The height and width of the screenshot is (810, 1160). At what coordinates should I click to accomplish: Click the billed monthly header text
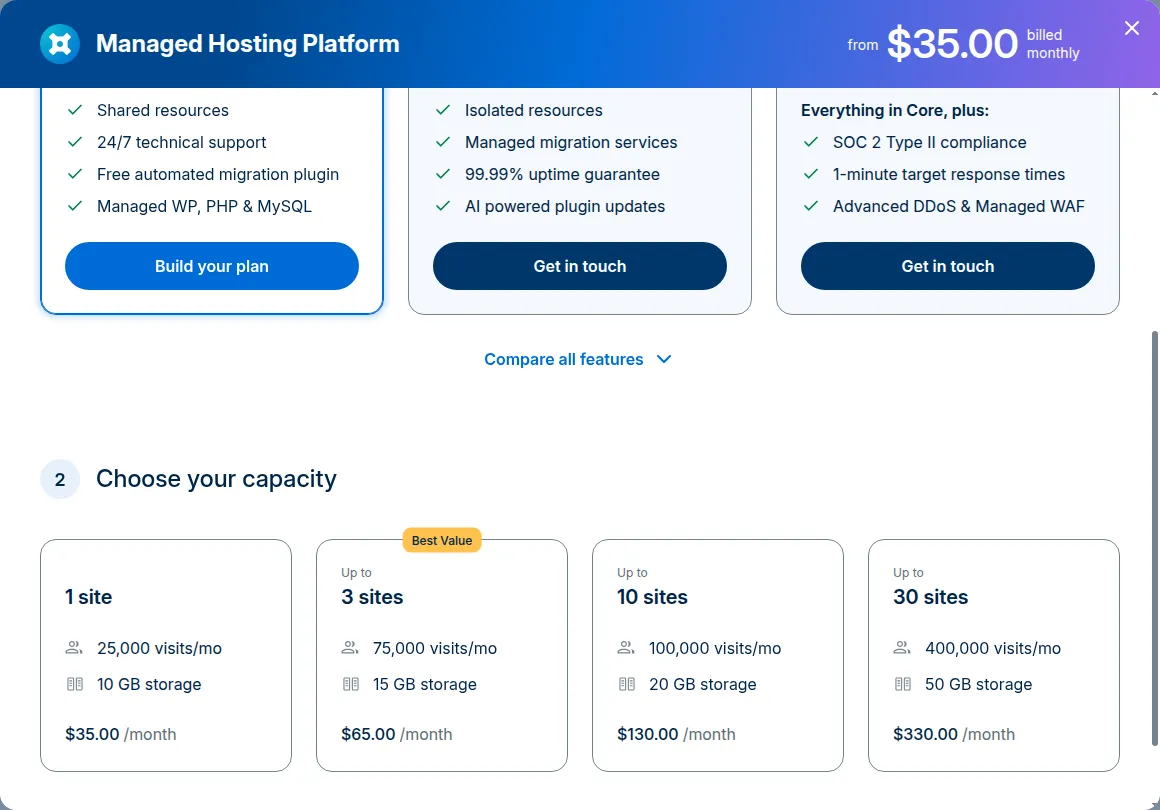pos(1053,44)
